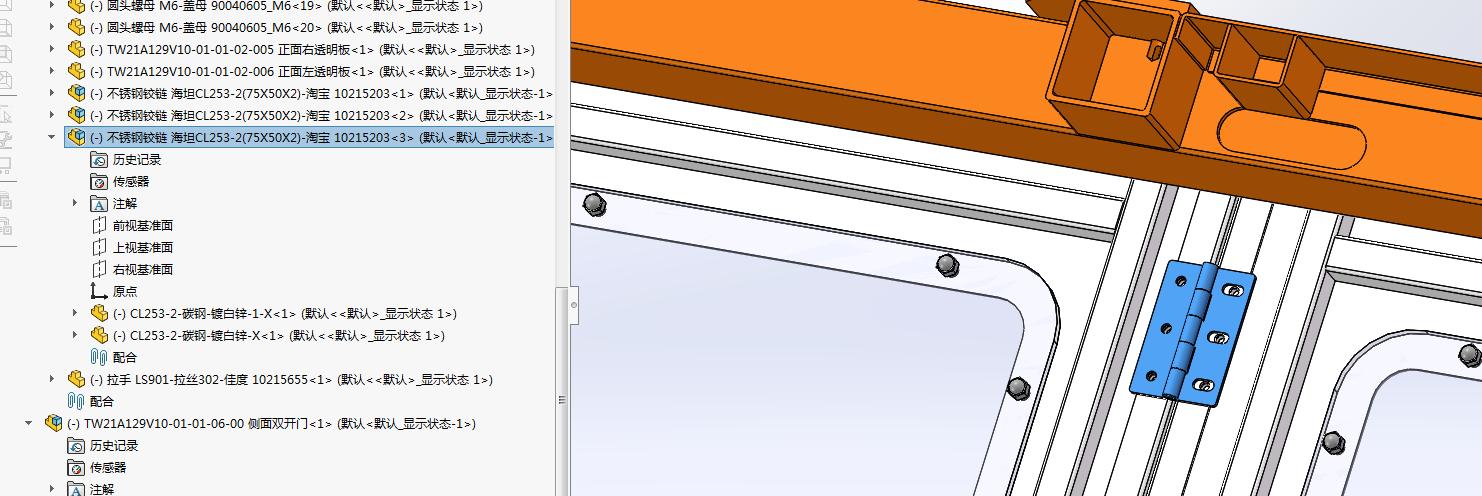Select the 前视基准面 plane icon
The image size is (1482, 496).
(x=99, y=226)
